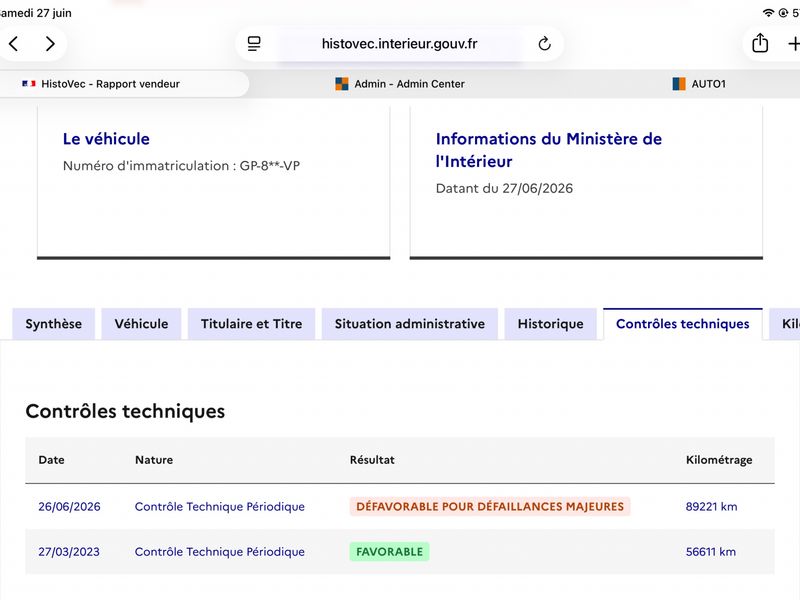Click the 89221 km mileage value
This screenshot has height=600, width=800.
(x=711, y=507)
